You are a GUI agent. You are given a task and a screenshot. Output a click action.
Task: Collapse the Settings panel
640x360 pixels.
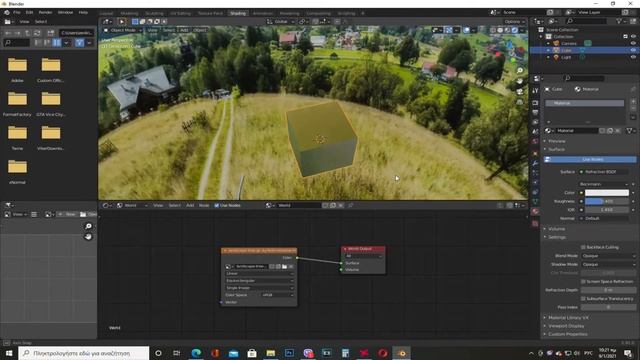(x=556, y=237)
